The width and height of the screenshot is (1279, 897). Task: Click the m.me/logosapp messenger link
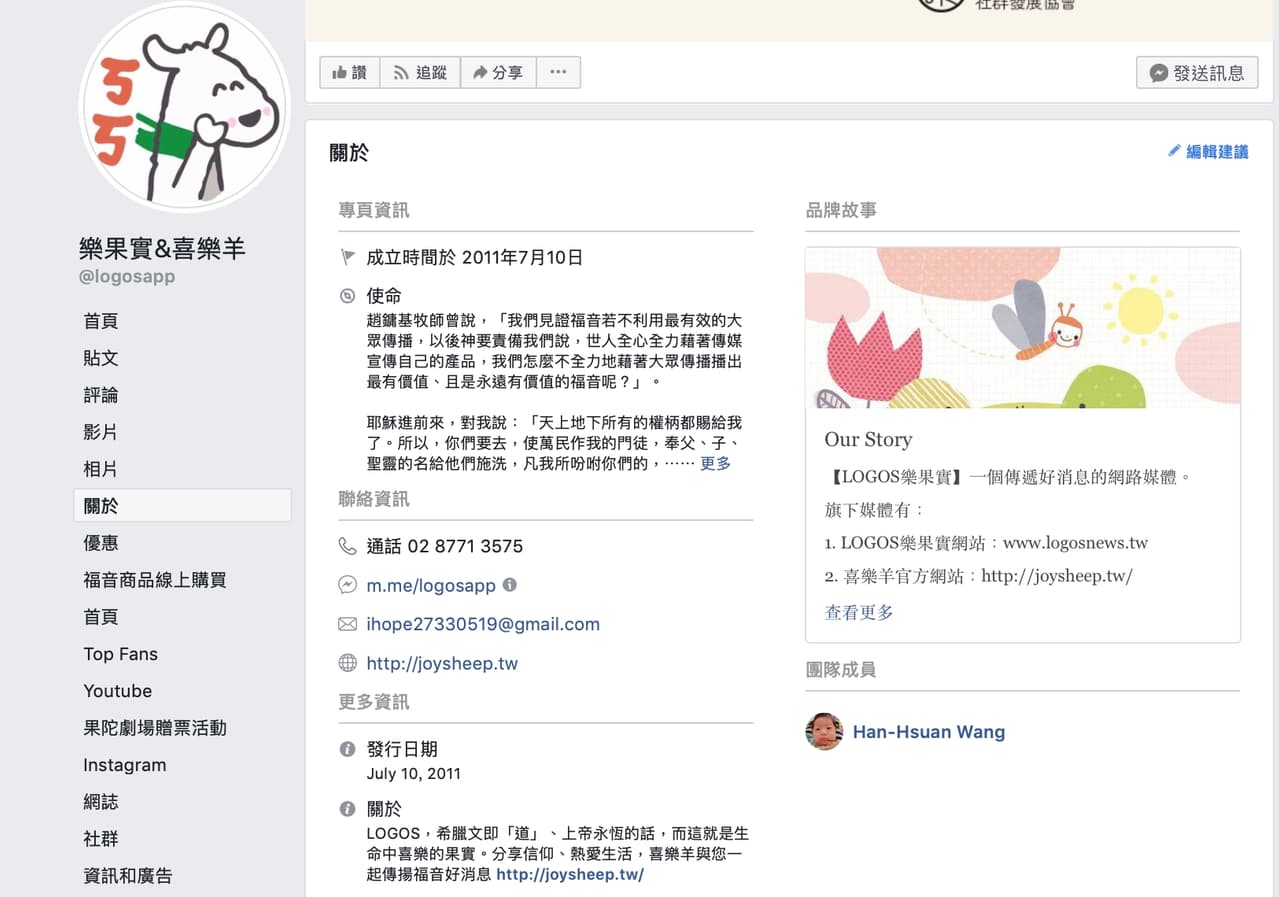coord(431,585)
